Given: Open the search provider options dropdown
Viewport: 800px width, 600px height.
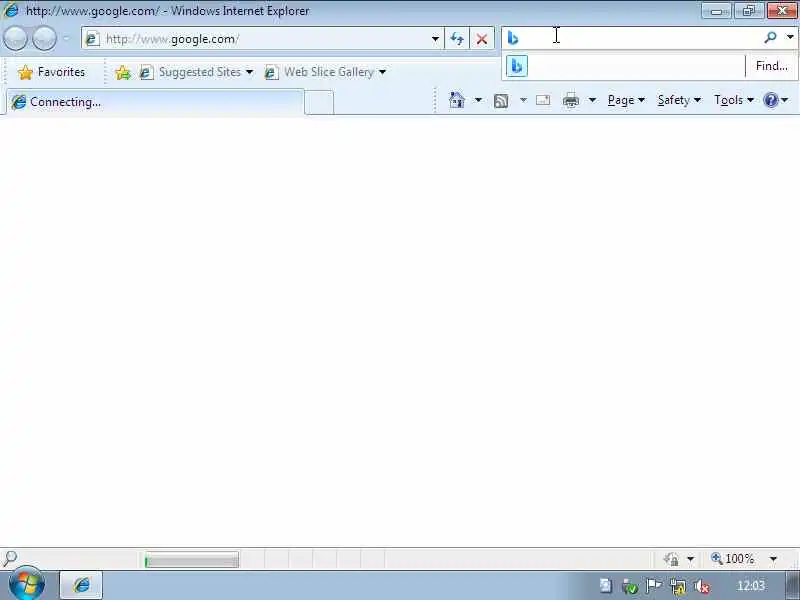Looking at the screenshot, I should pyautogui.click(x=790, y=37).
